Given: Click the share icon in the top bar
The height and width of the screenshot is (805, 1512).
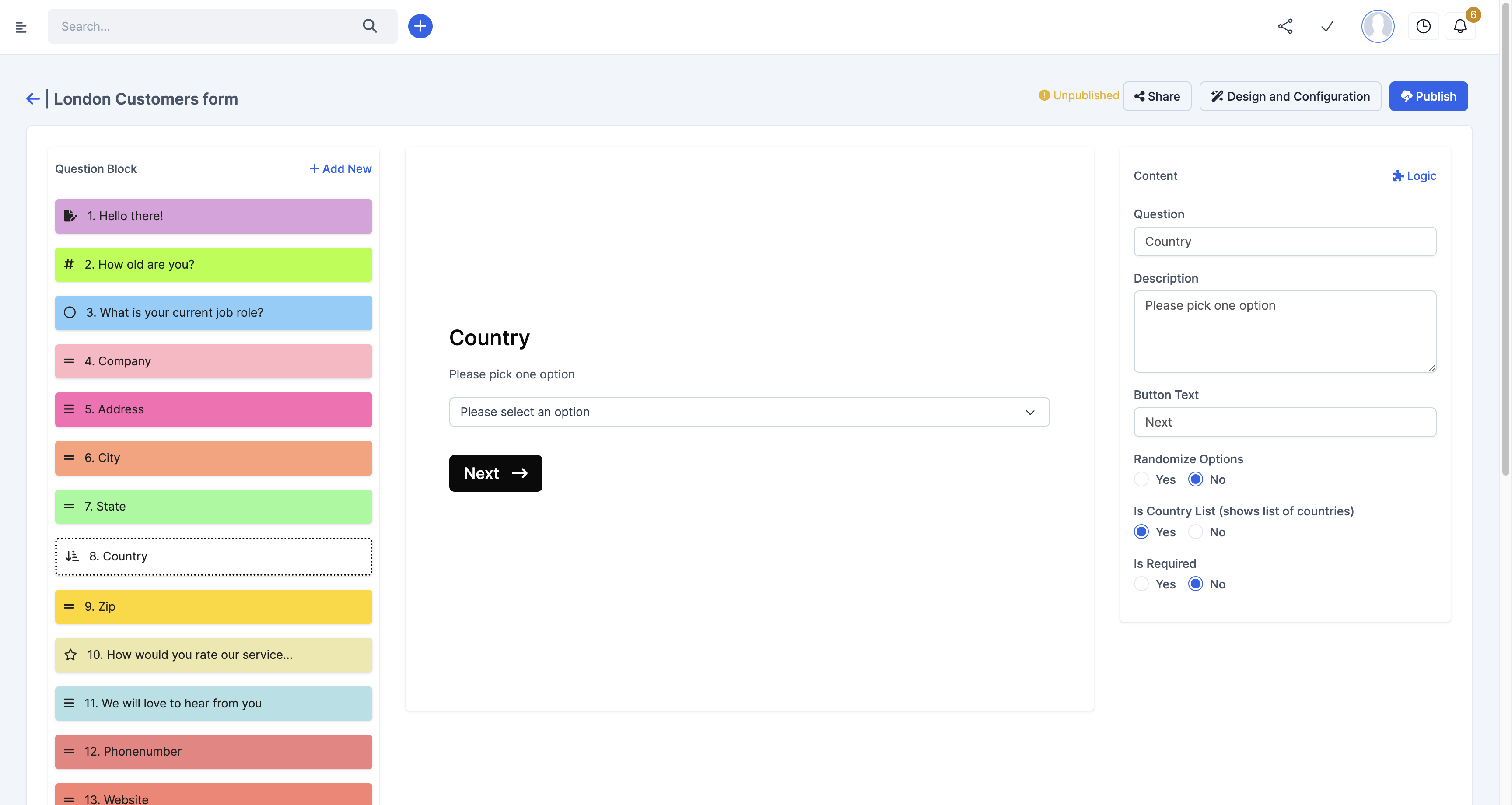Looking at the screenshot, I should [1285, 26].
